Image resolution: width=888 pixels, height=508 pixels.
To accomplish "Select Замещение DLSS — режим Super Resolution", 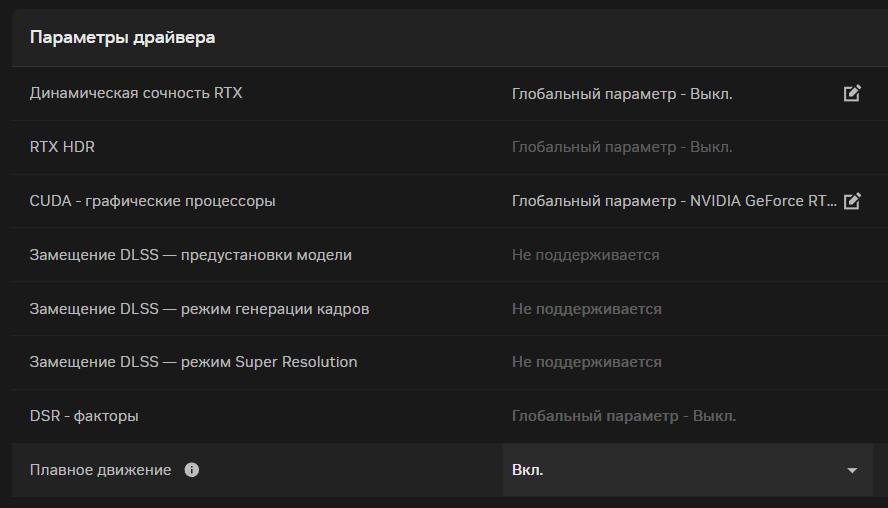I will click(x=193, y=362).
